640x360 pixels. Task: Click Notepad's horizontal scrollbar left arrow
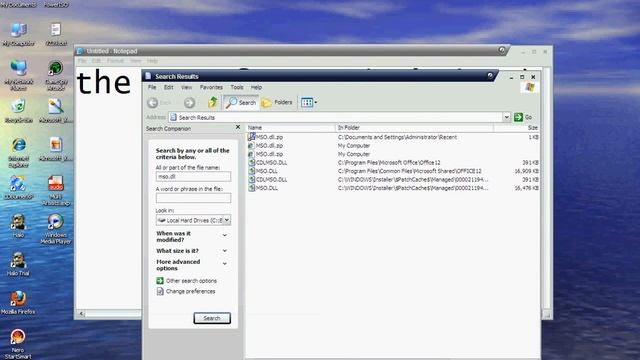pos(82,313)
